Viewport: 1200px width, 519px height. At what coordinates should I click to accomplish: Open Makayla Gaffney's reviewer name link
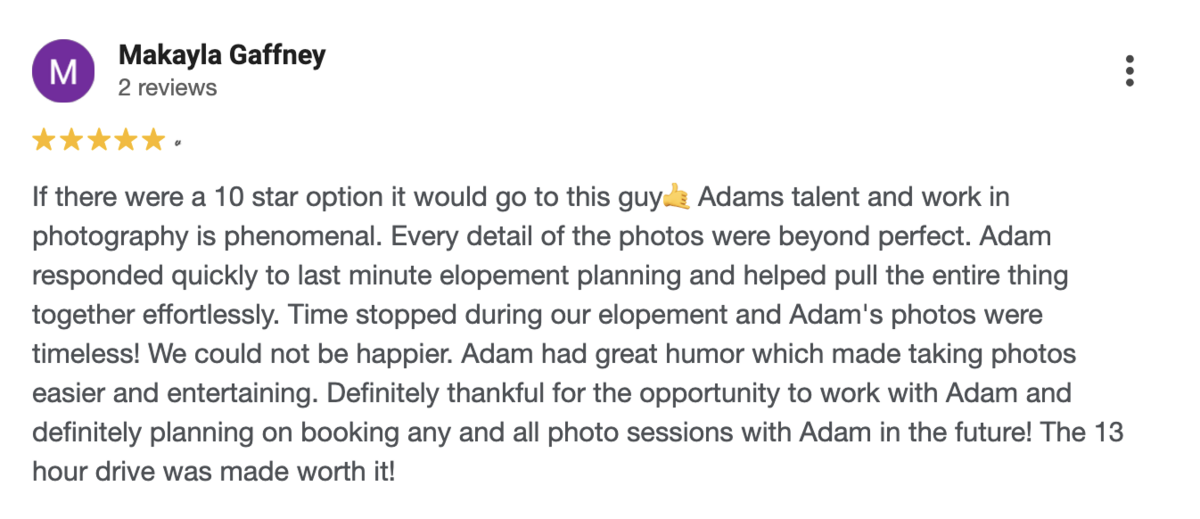(222, 56)
